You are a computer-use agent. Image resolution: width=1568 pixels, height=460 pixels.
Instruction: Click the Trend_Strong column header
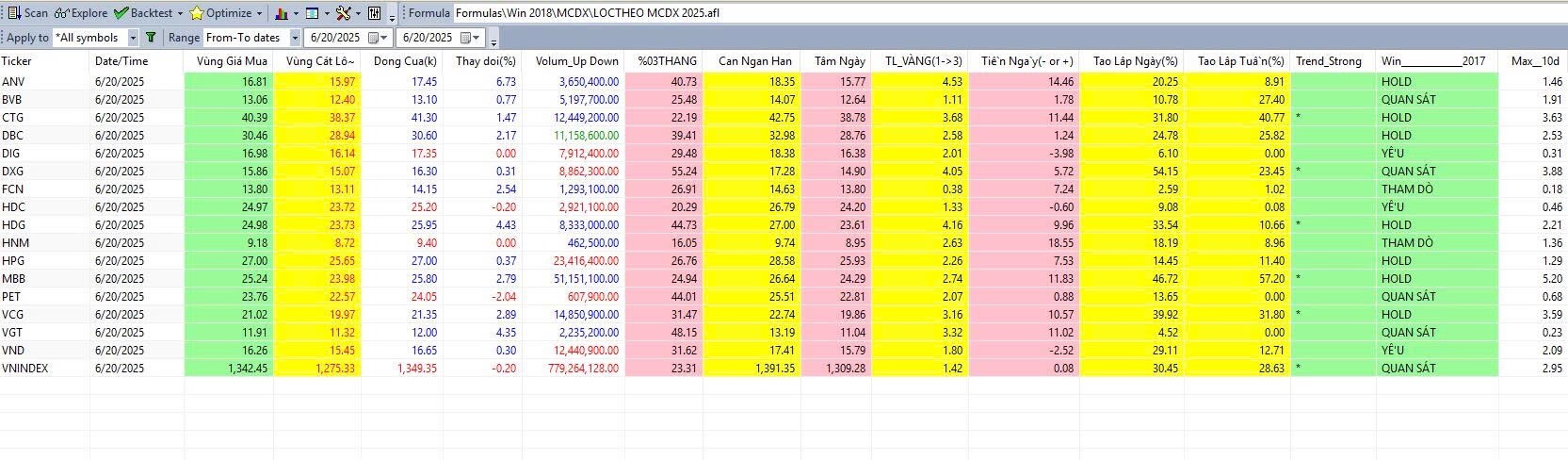(1328, 61)
